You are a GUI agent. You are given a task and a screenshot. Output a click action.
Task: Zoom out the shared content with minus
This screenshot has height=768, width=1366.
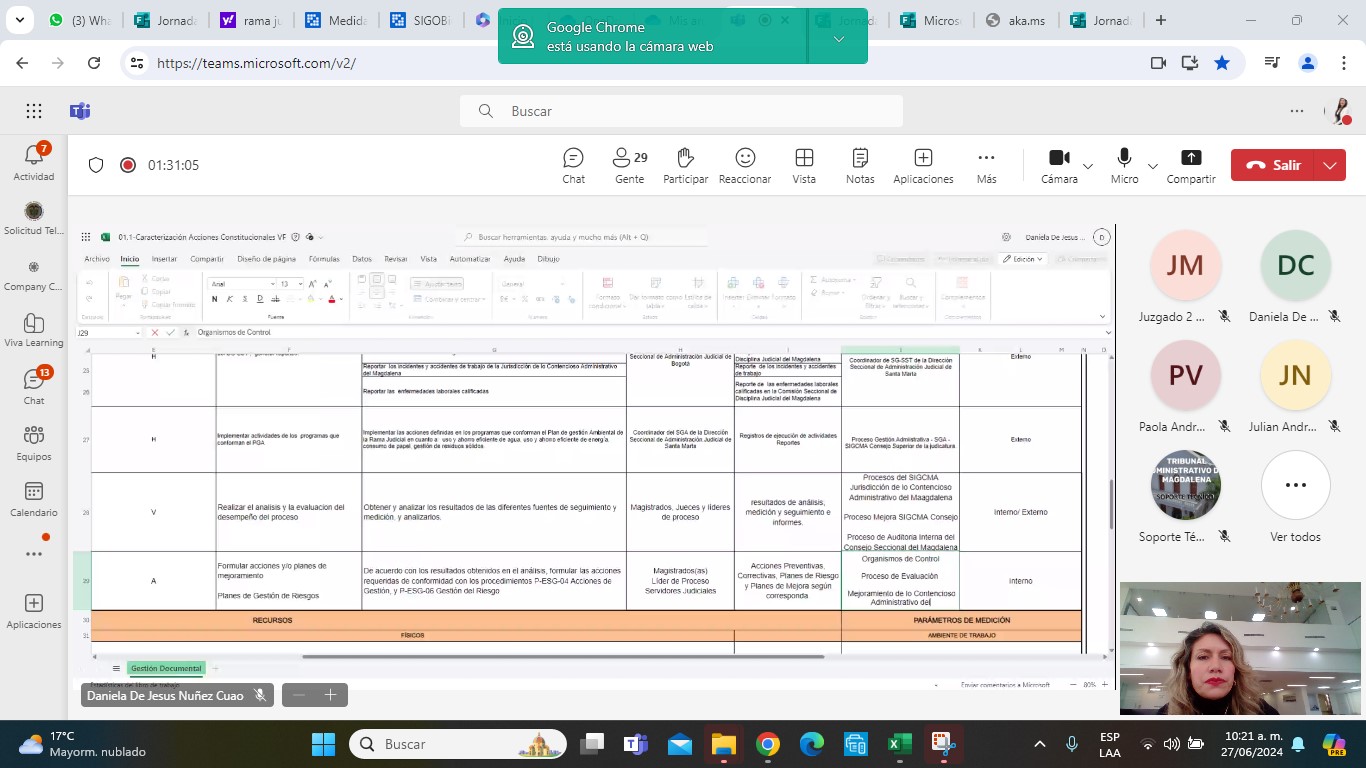coord(298,695)
